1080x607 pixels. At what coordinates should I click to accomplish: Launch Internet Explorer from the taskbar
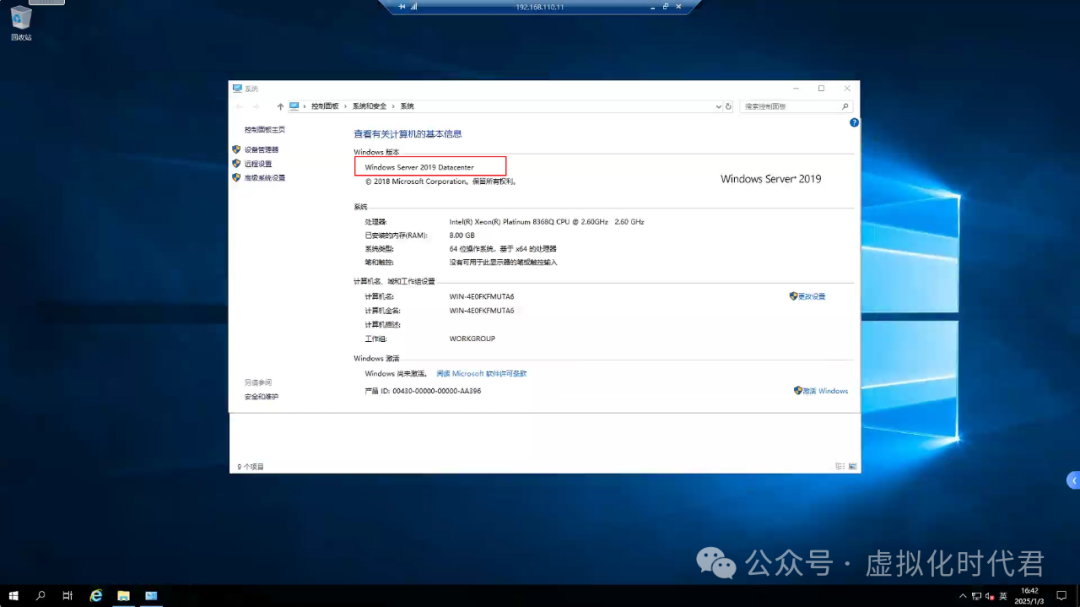coord(96,596)
